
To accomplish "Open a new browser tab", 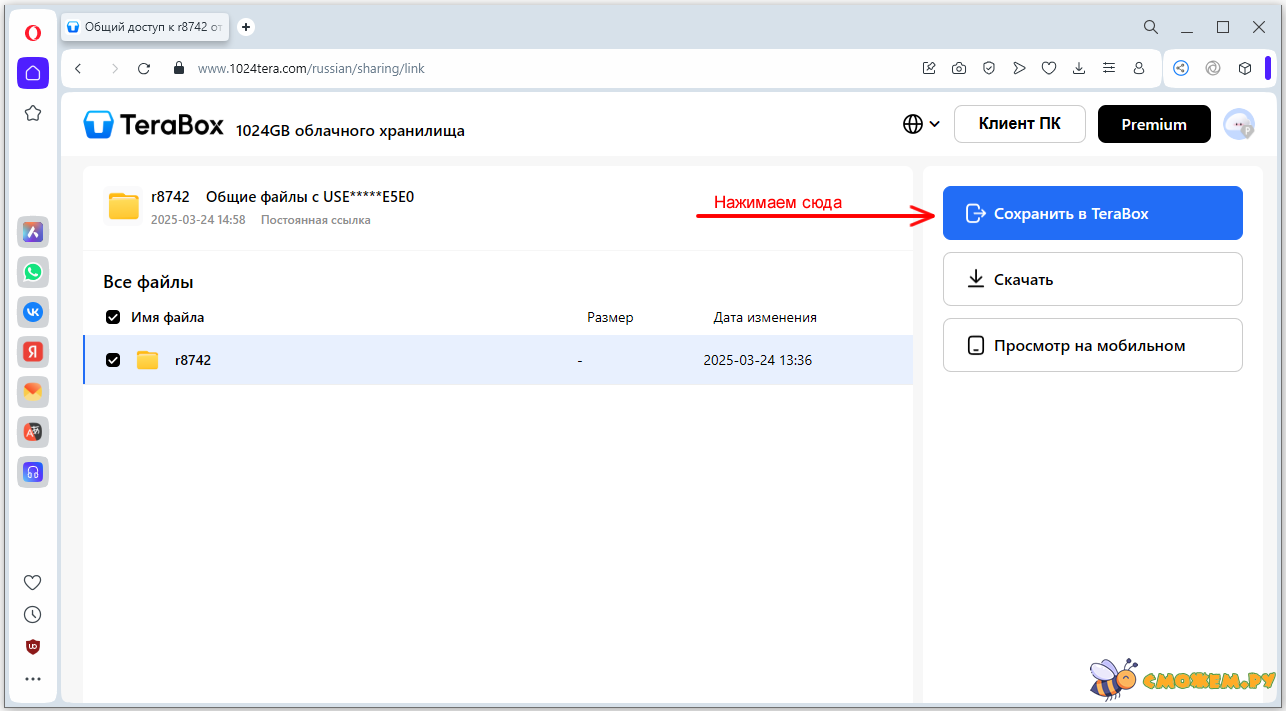I will 247,27.
